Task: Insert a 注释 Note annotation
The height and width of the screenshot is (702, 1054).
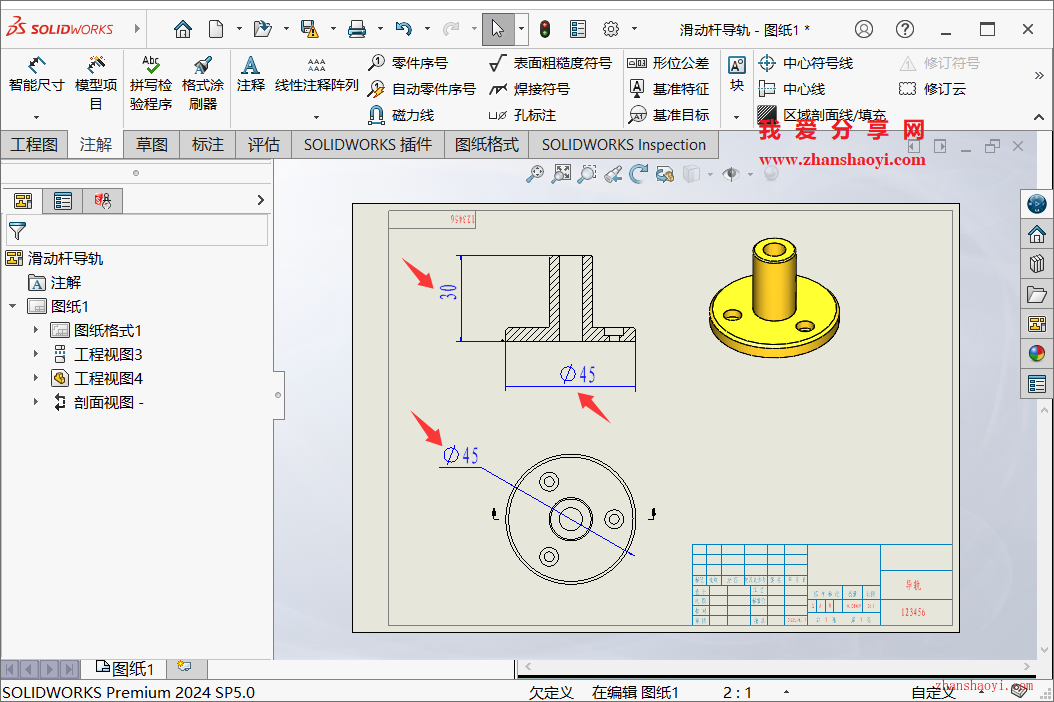Action: point(251,74)
